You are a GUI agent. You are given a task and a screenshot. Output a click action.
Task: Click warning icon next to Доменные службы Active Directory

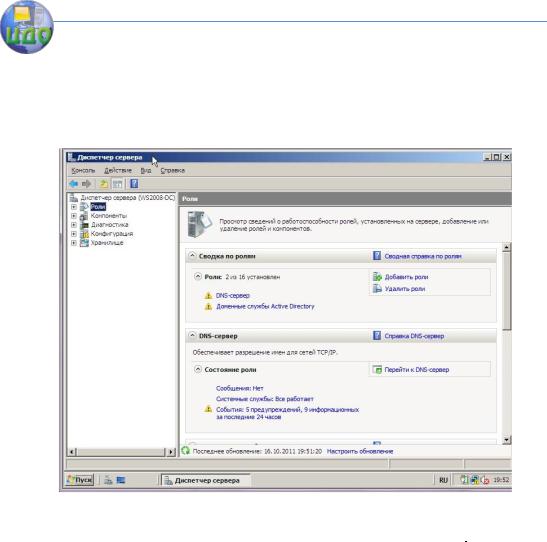point(208,307)
